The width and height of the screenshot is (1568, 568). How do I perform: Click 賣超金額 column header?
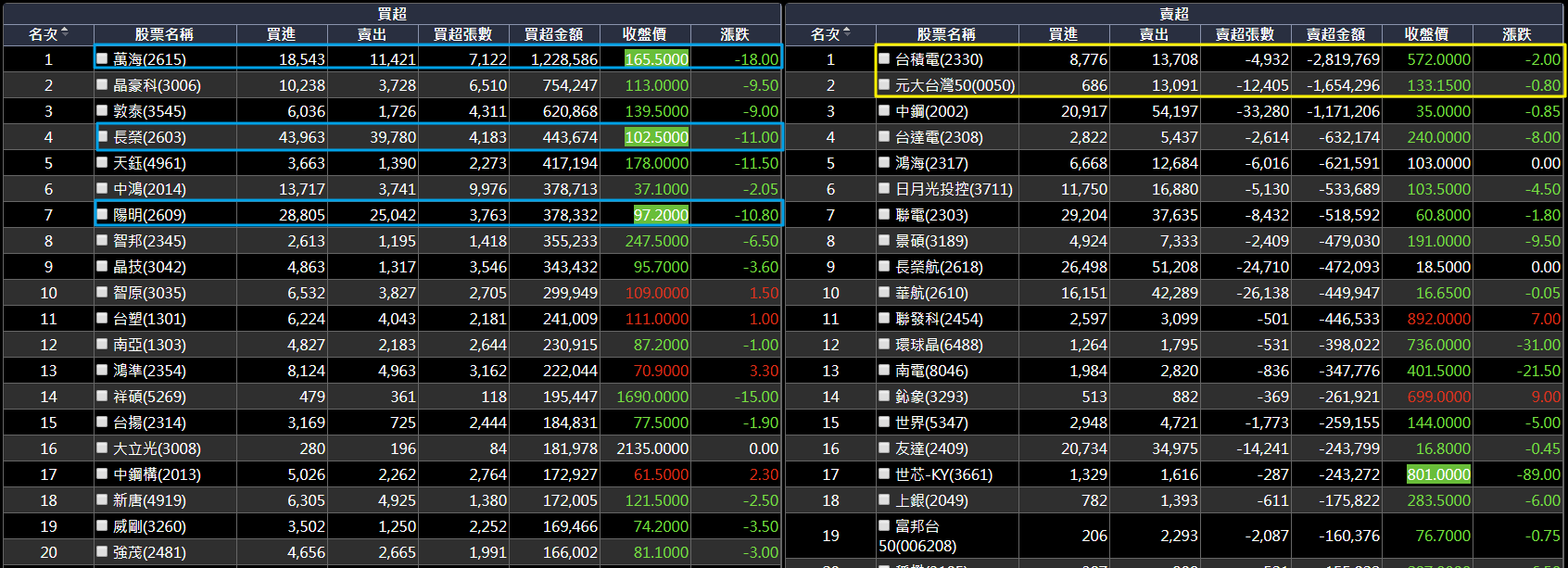tap(1336, 34)
